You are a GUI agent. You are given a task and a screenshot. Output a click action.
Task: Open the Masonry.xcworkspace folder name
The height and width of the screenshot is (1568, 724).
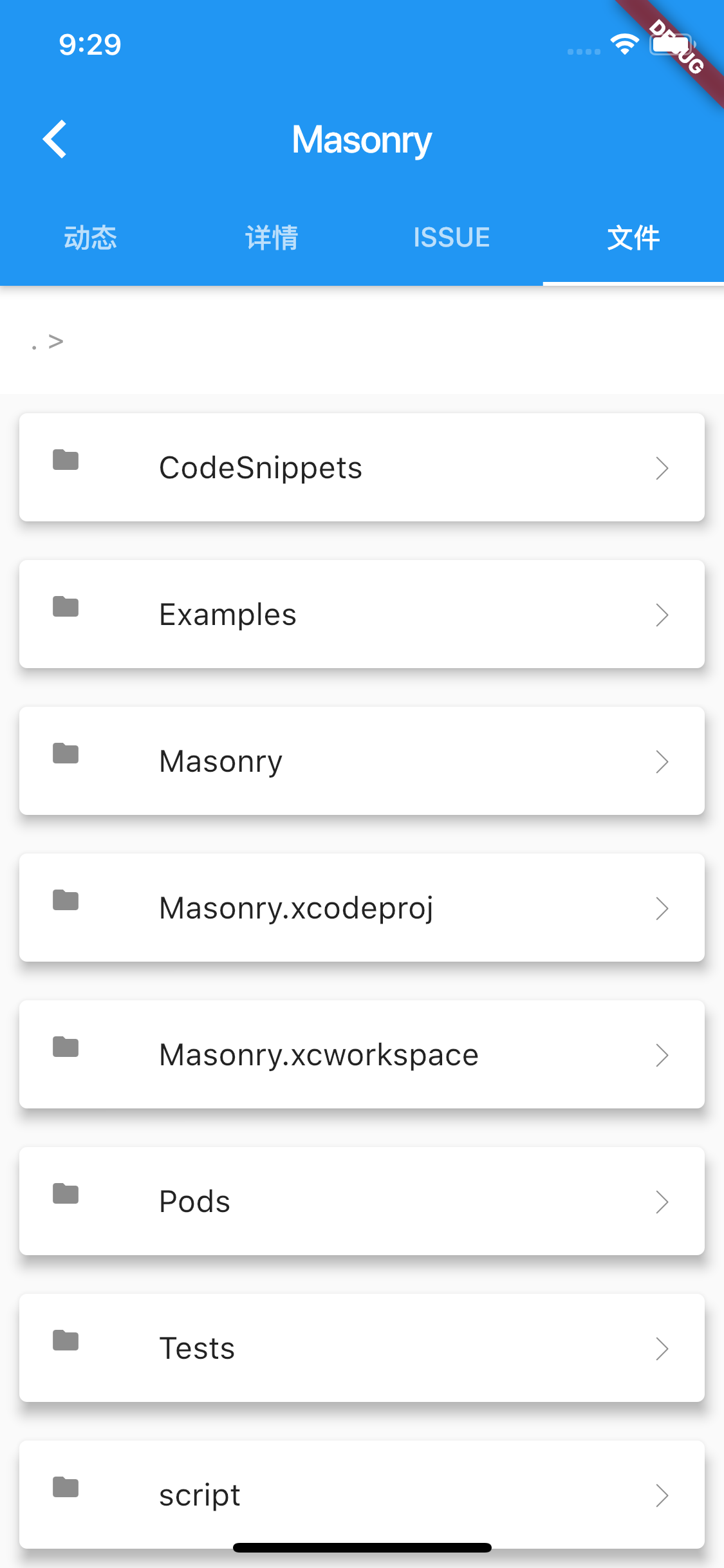319,1055
